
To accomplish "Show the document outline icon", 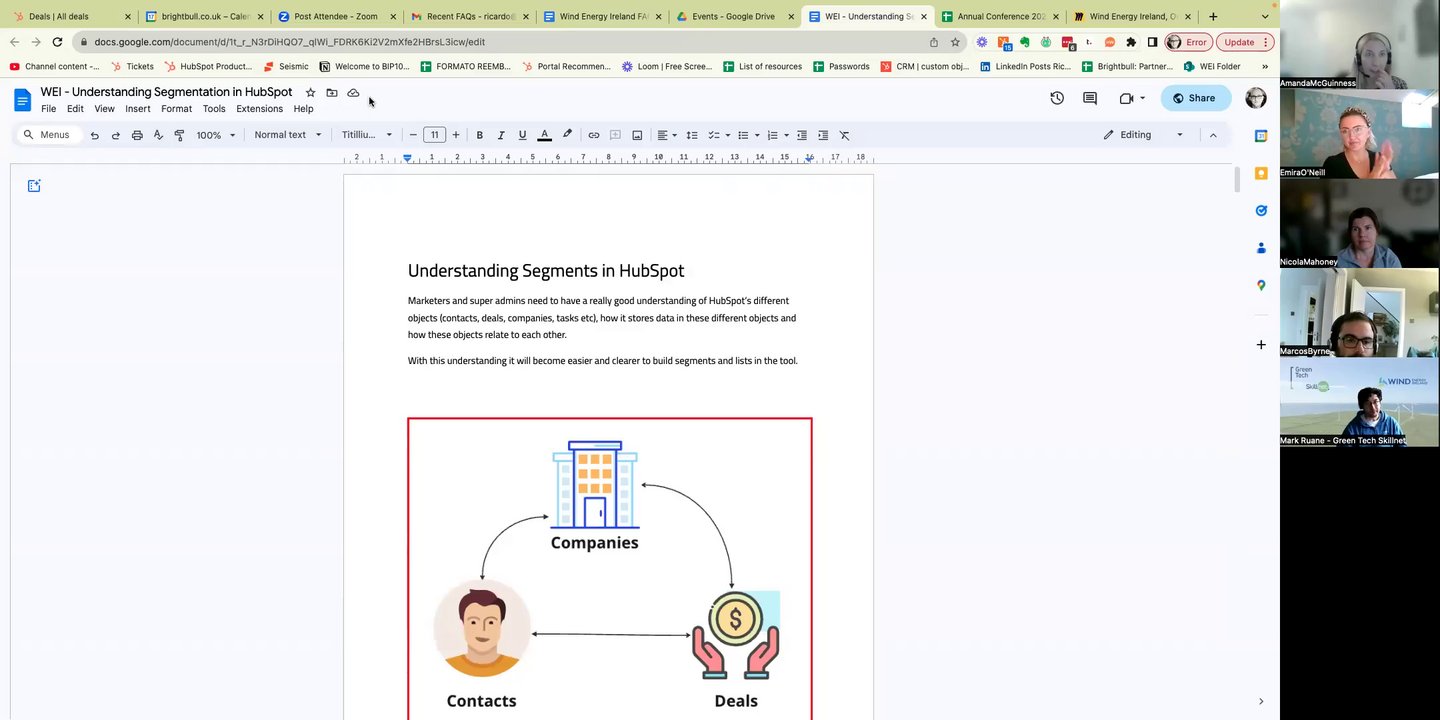I will [x=34, y=186].
